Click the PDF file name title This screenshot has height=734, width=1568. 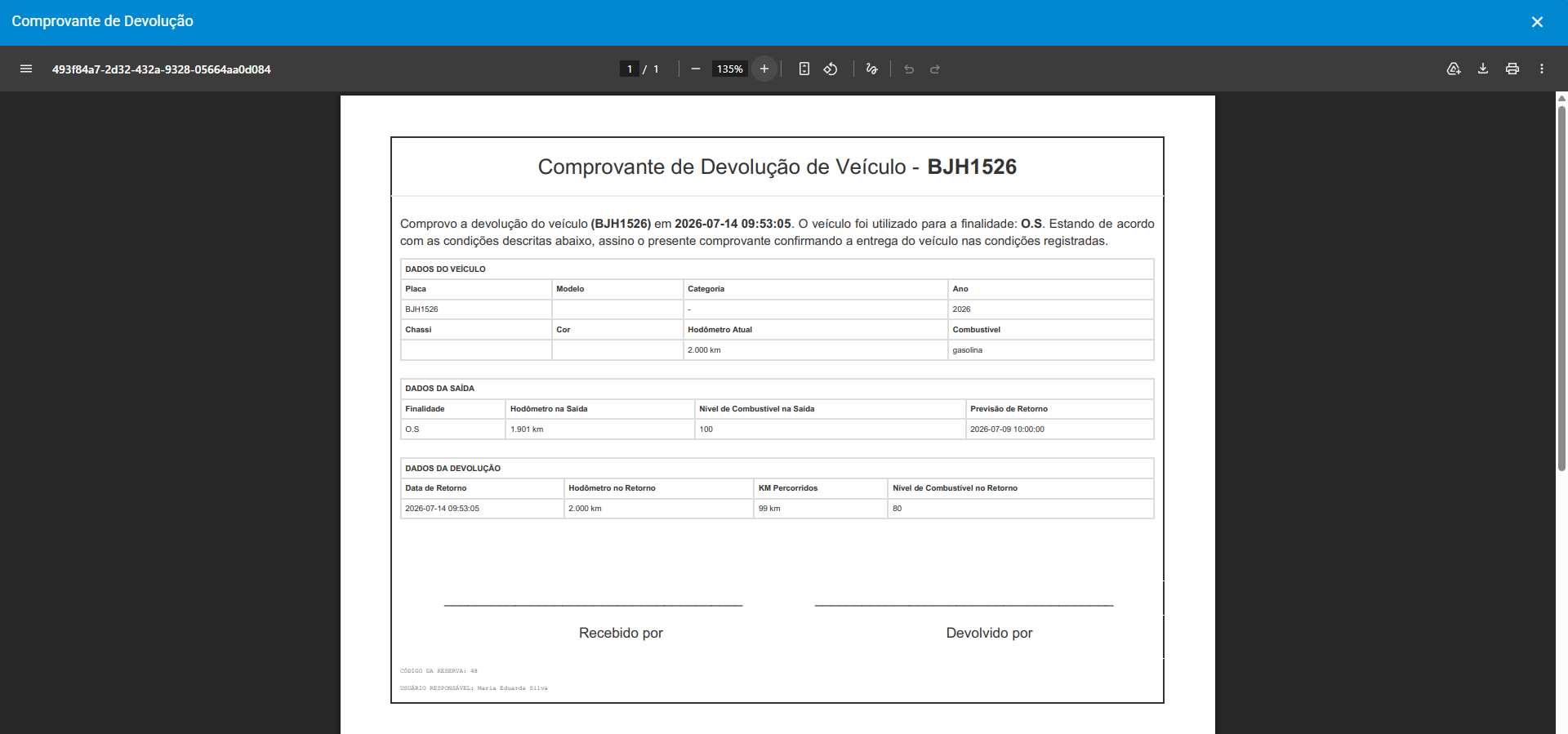click(162, 69)
